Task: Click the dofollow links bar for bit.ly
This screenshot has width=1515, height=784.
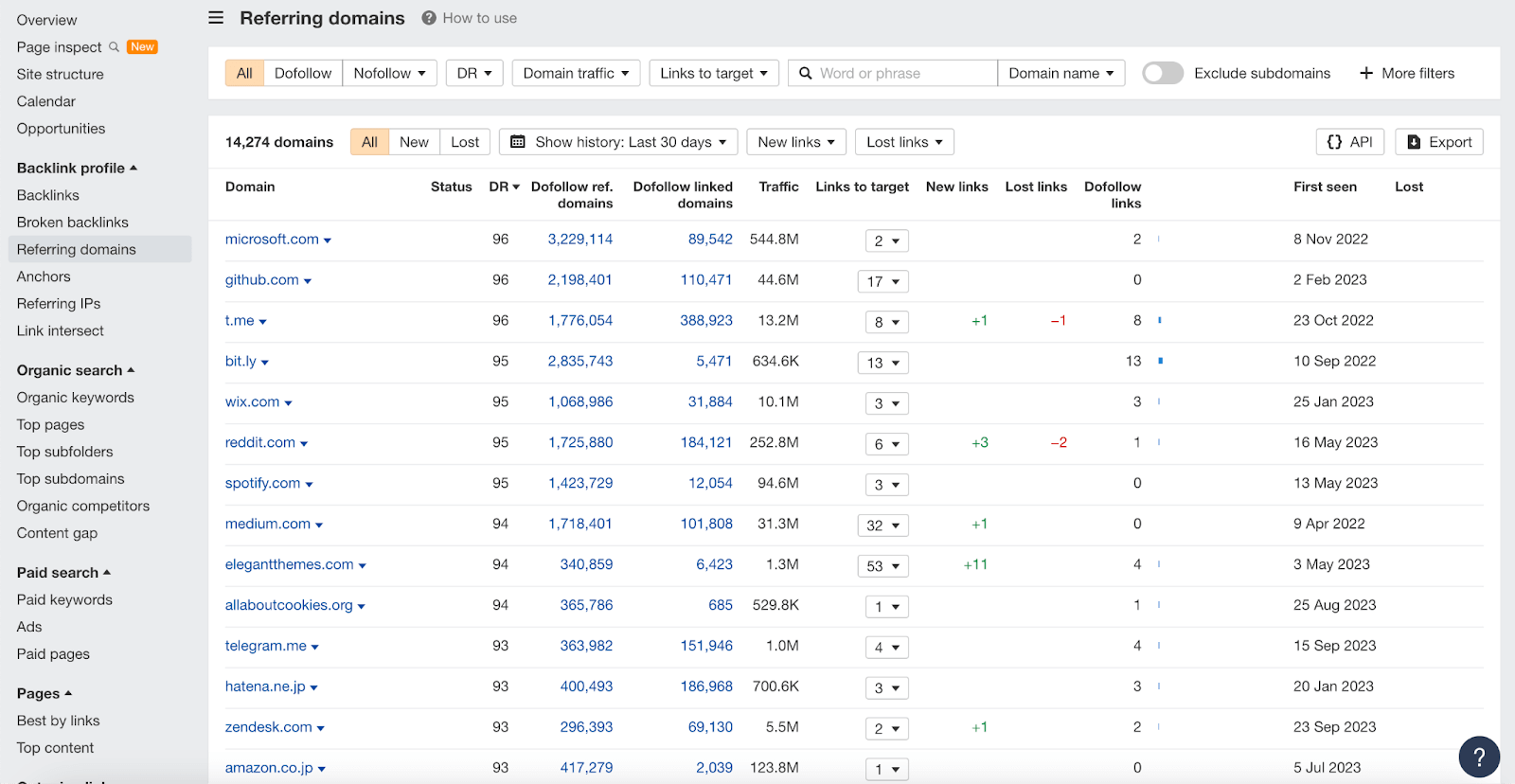Action: [1160, 361]
